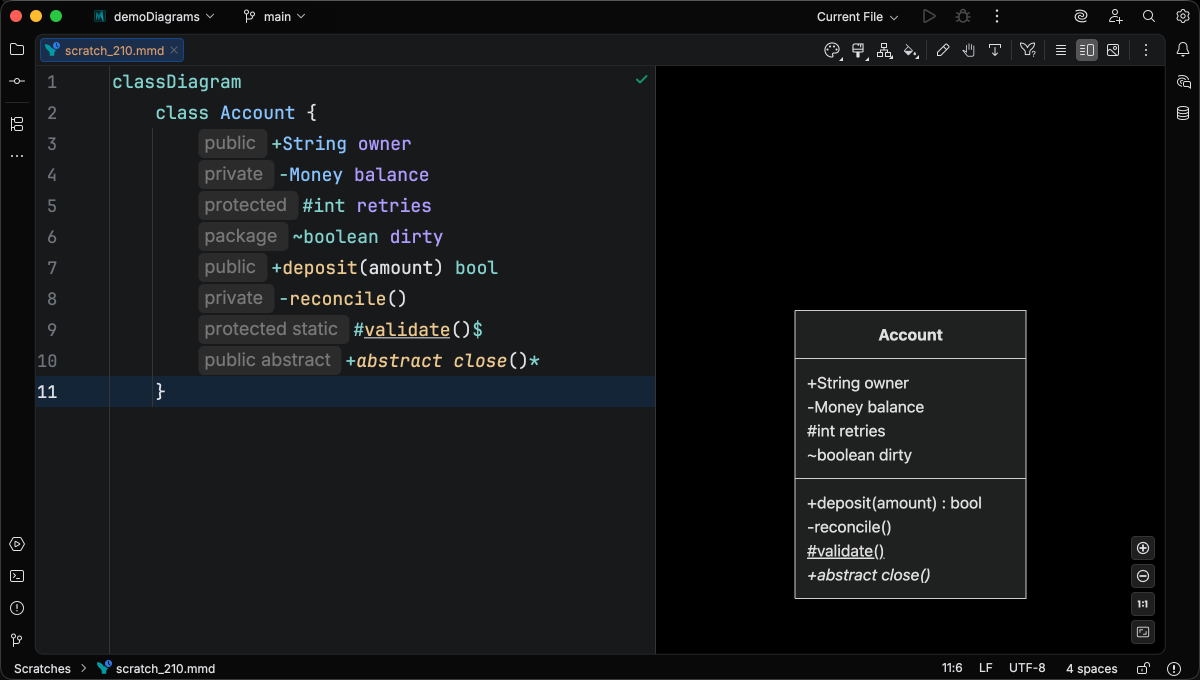Open the Project folder tool window
Image resolution: width=1200 pixels, height=680 pixels.
tap(17, 49)
